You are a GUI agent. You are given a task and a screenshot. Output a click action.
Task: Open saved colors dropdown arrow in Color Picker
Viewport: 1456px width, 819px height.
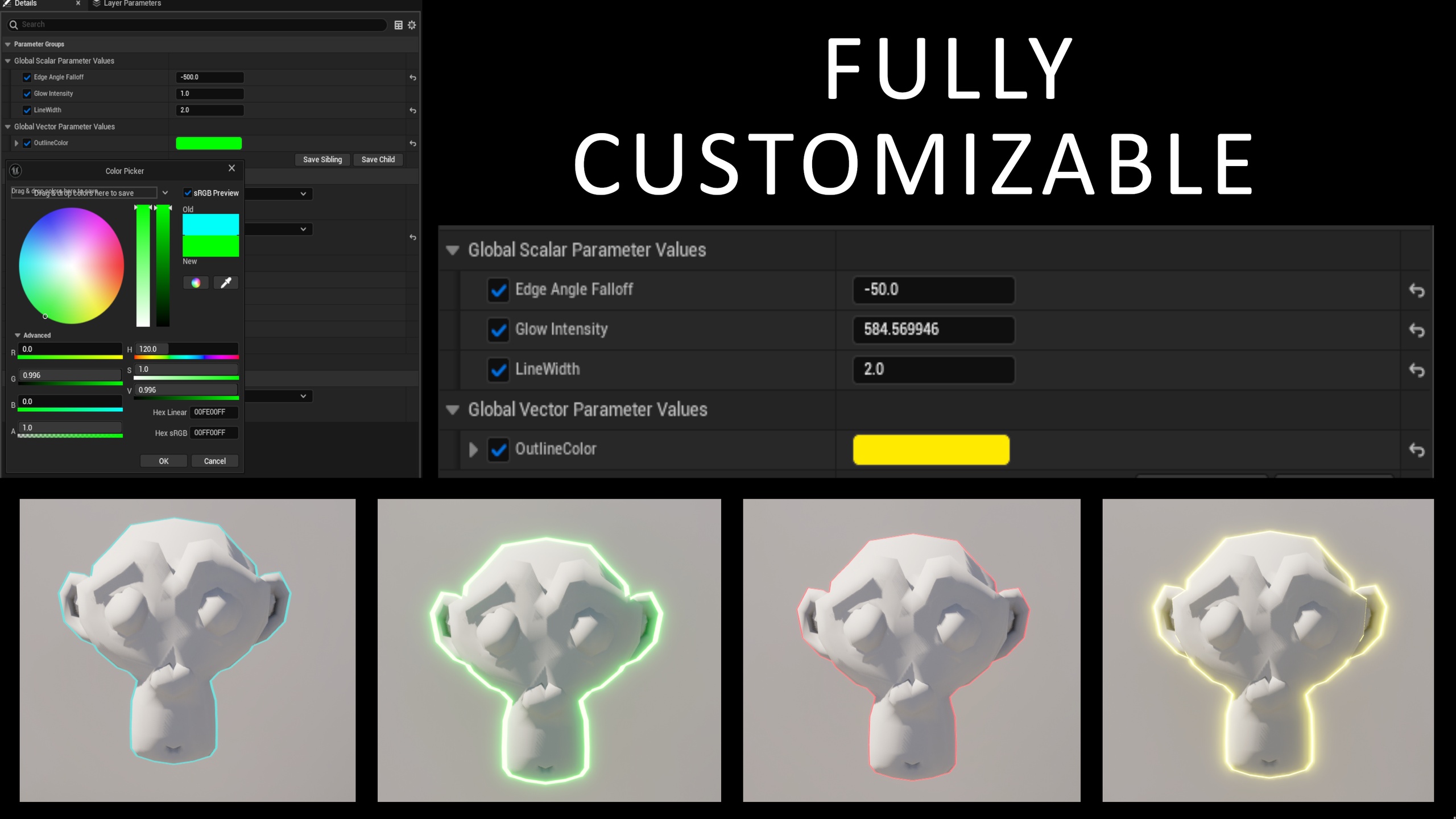[x=165, y=193]
